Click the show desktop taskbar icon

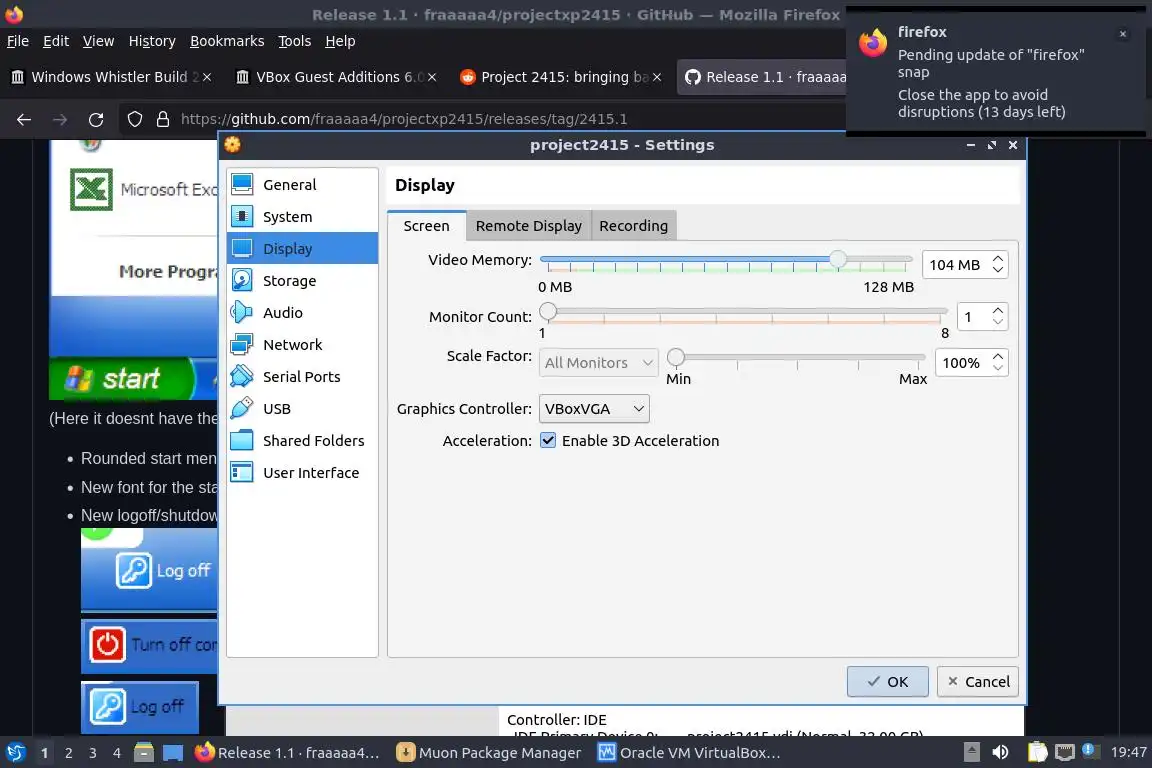173,753
